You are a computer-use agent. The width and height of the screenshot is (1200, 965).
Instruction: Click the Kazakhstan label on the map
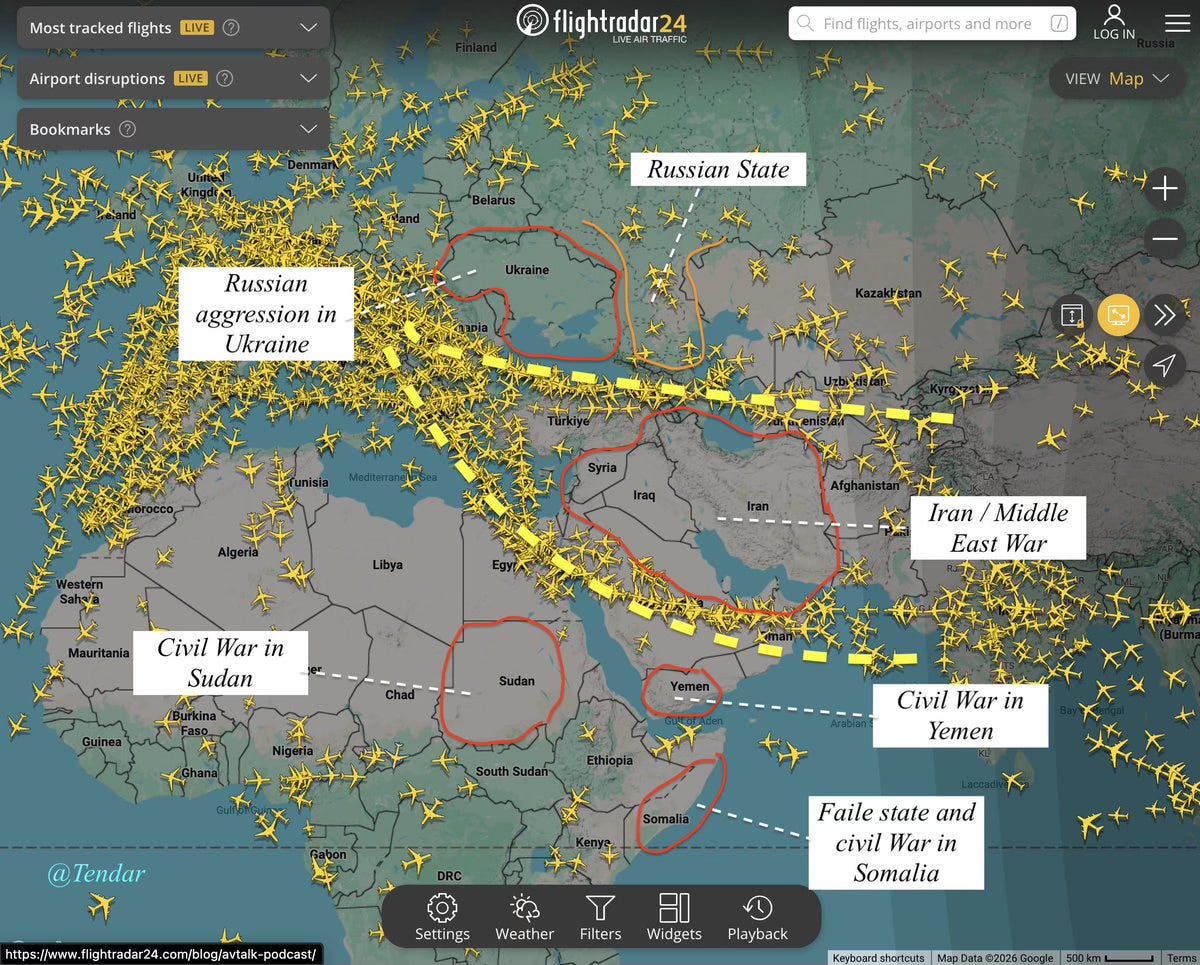888,293
